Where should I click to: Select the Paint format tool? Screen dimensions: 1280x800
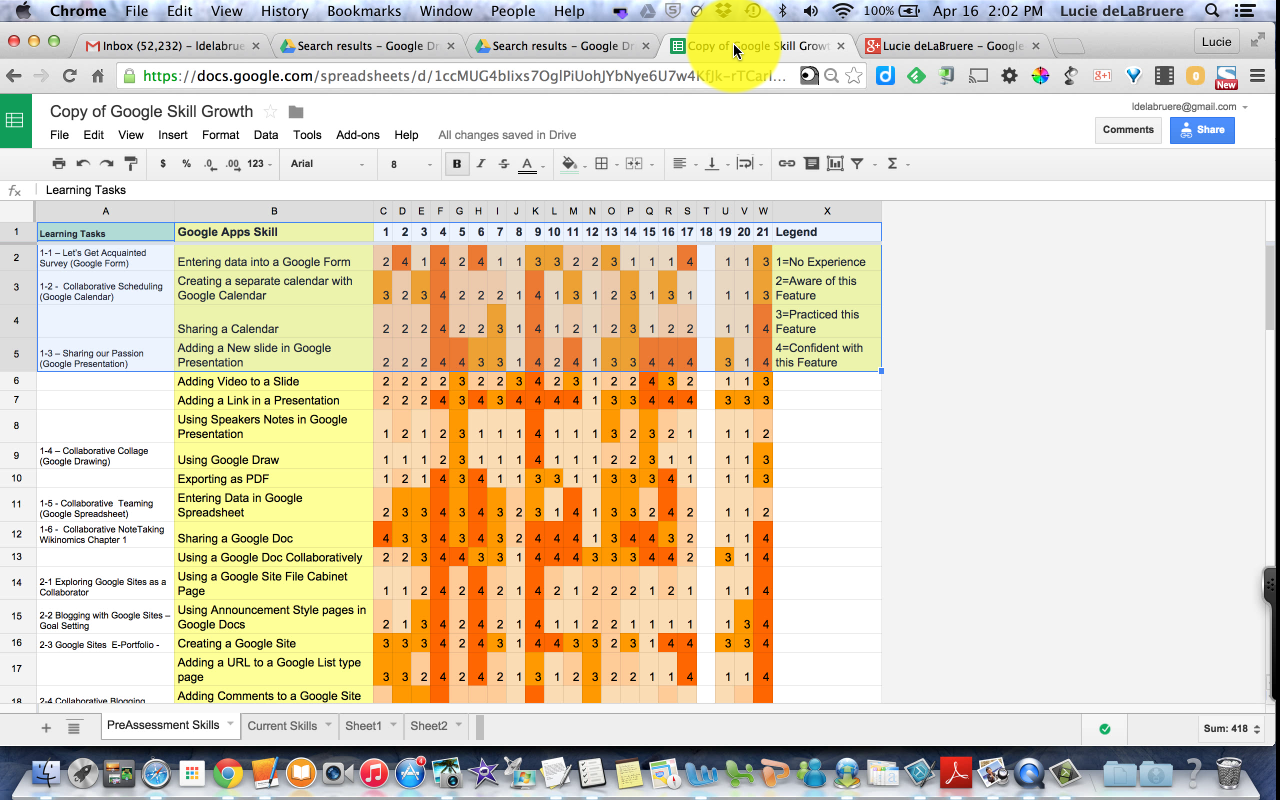click(x=130, y=163)
